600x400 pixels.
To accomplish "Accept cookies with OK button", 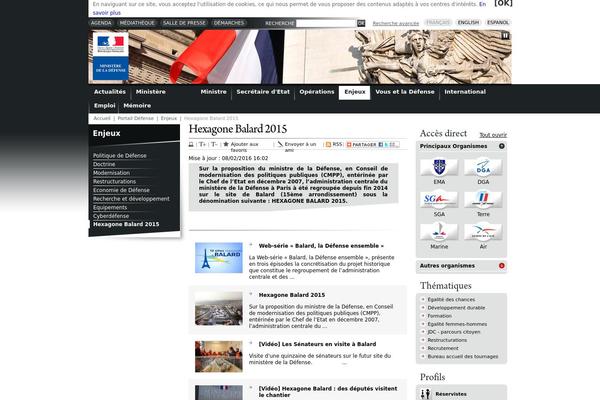I will pyautogui.click(x=503, y=3).
